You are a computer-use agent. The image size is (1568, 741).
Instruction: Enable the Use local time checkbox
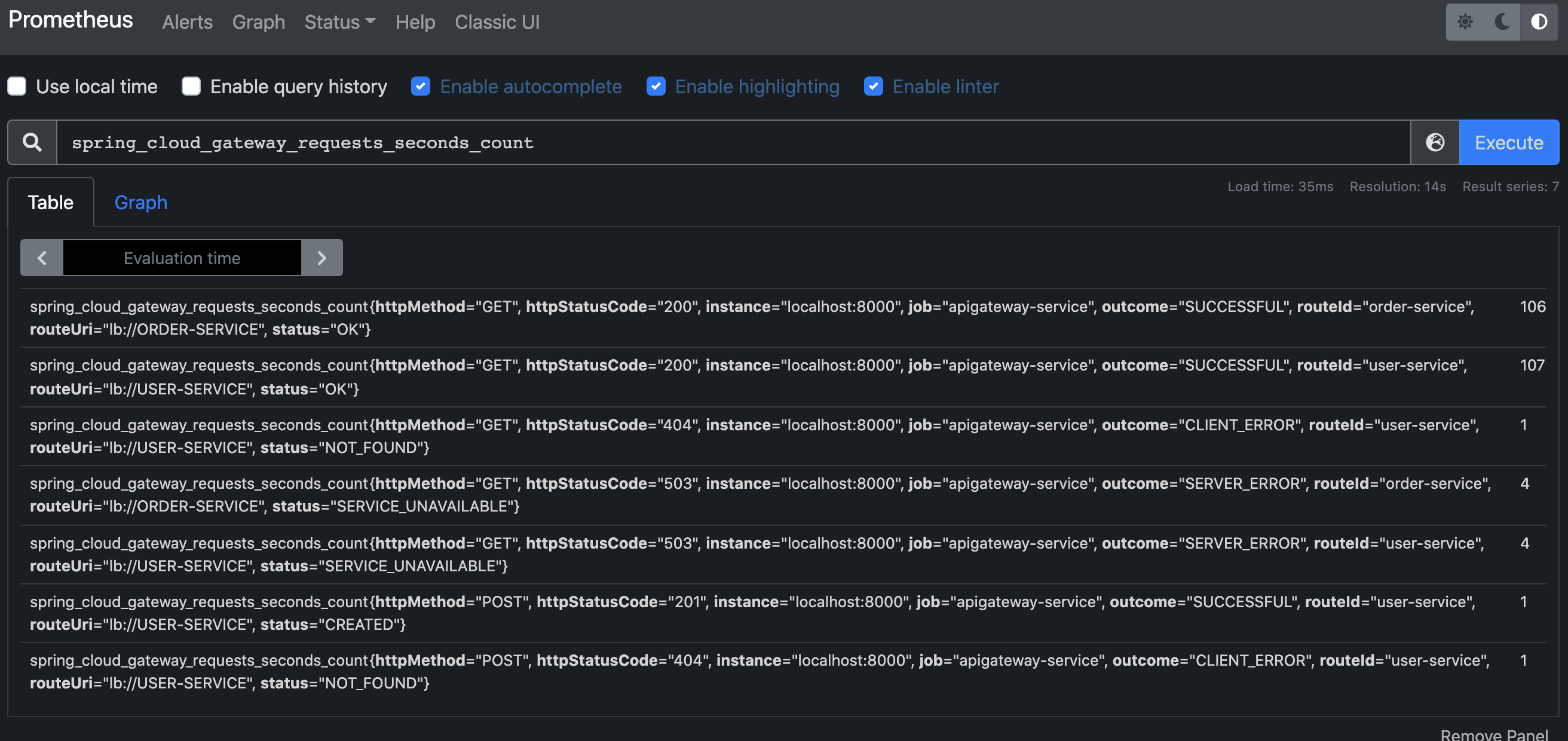point(17,86)
